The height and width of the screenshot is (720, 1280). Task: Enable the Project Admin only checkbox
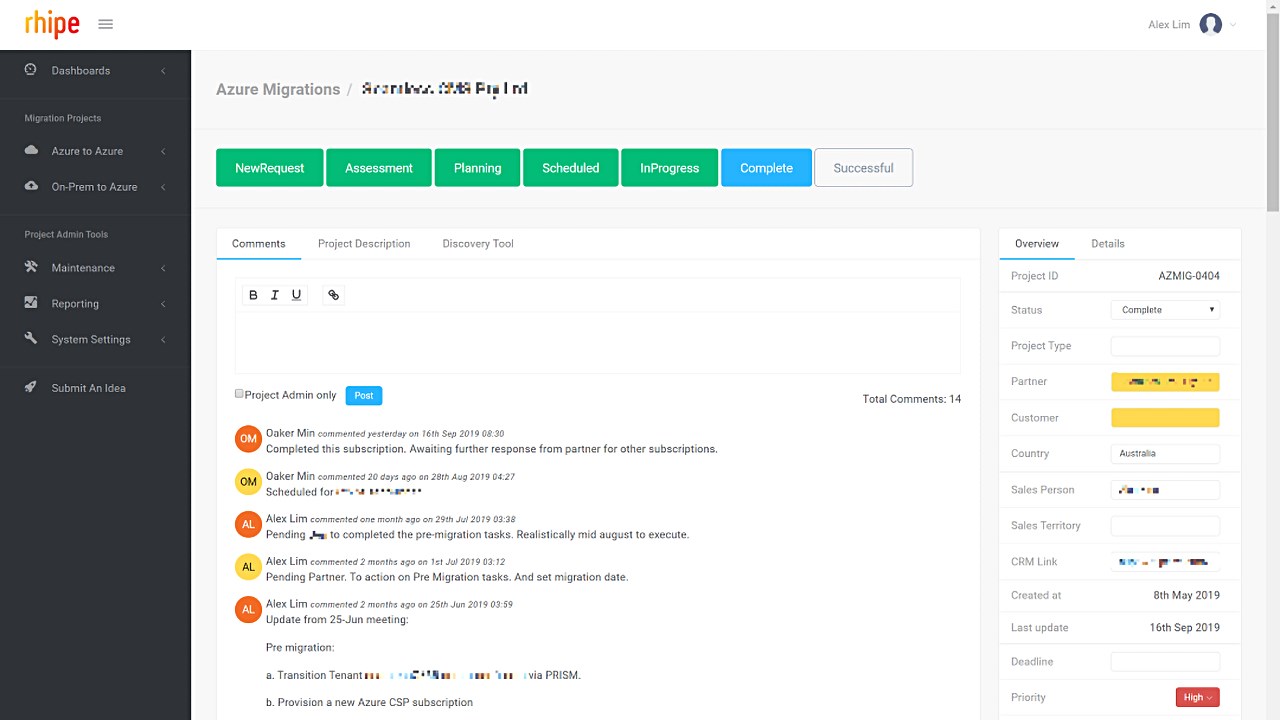coord(239,394)
